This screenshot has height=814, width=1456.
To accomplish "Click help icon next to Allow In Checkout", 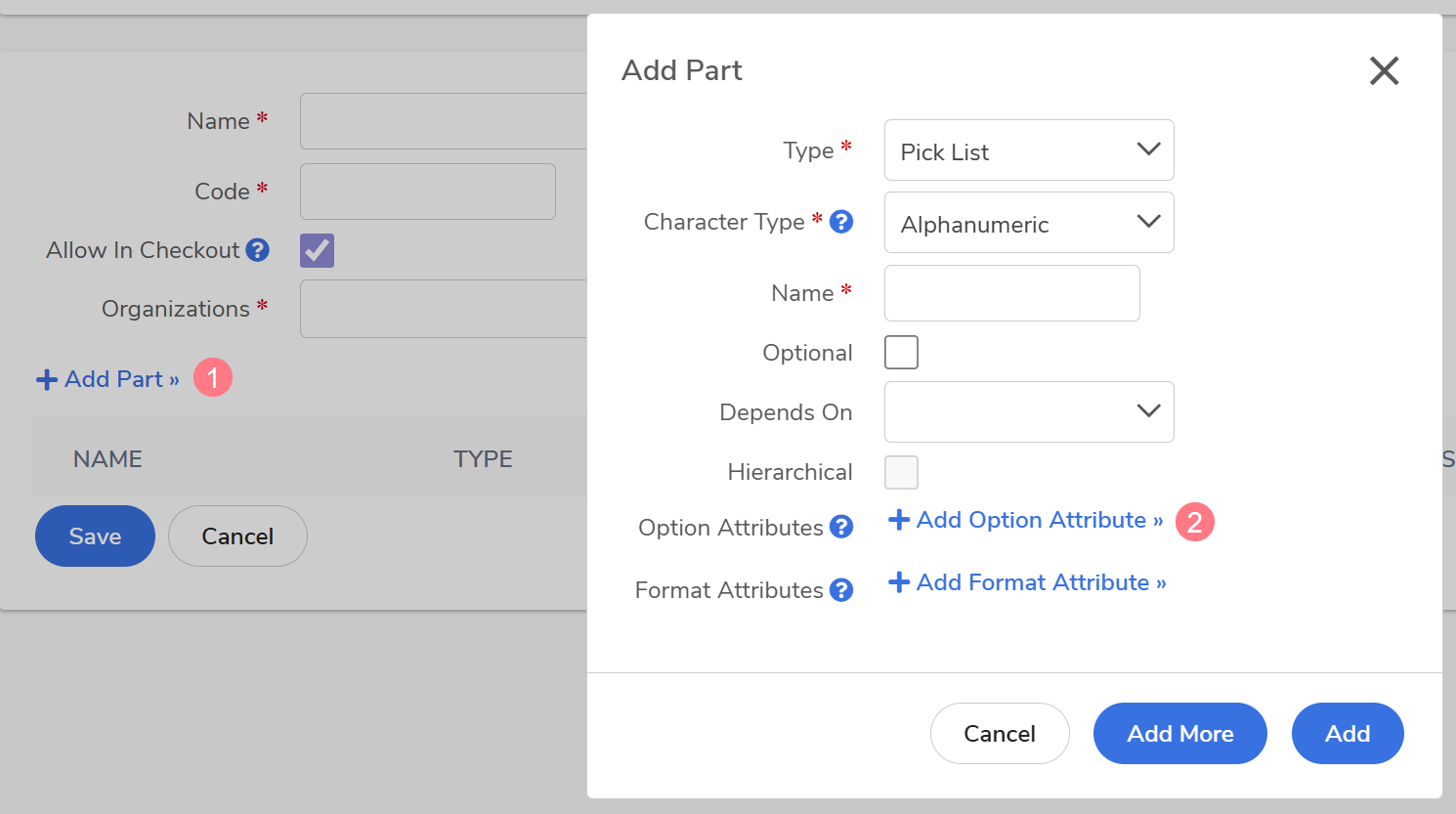I will [x=257, y=250].
